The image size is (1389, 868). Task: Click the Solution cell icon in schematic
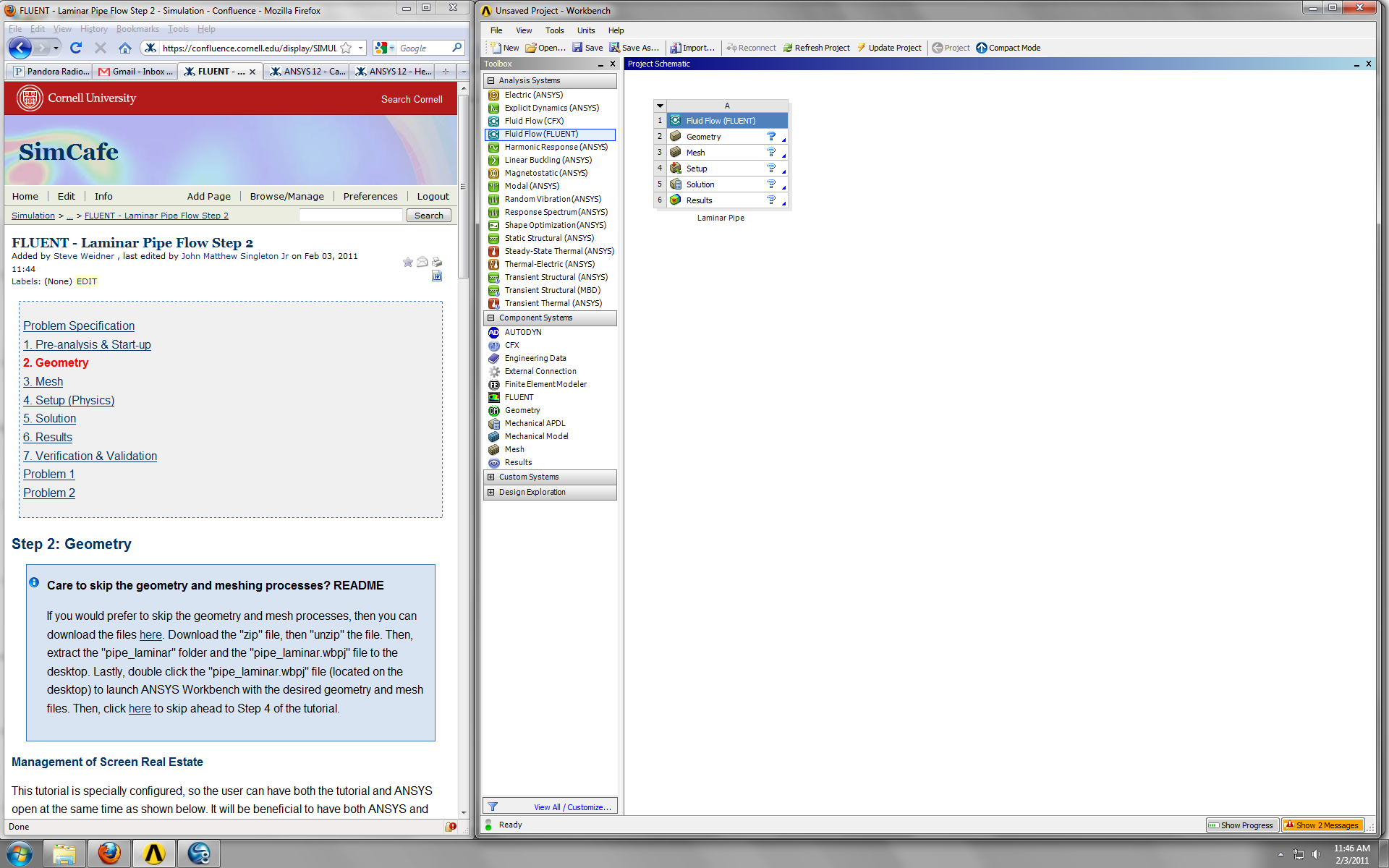676,184
